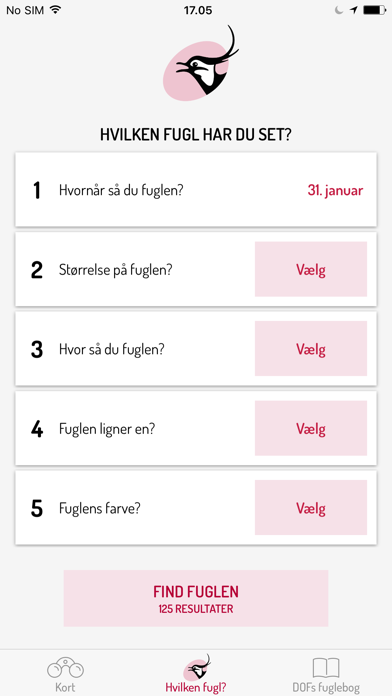Open the DOFs fuglebog book icon
This screenshot has height=696, width=392.
click(x=326, y=668)
